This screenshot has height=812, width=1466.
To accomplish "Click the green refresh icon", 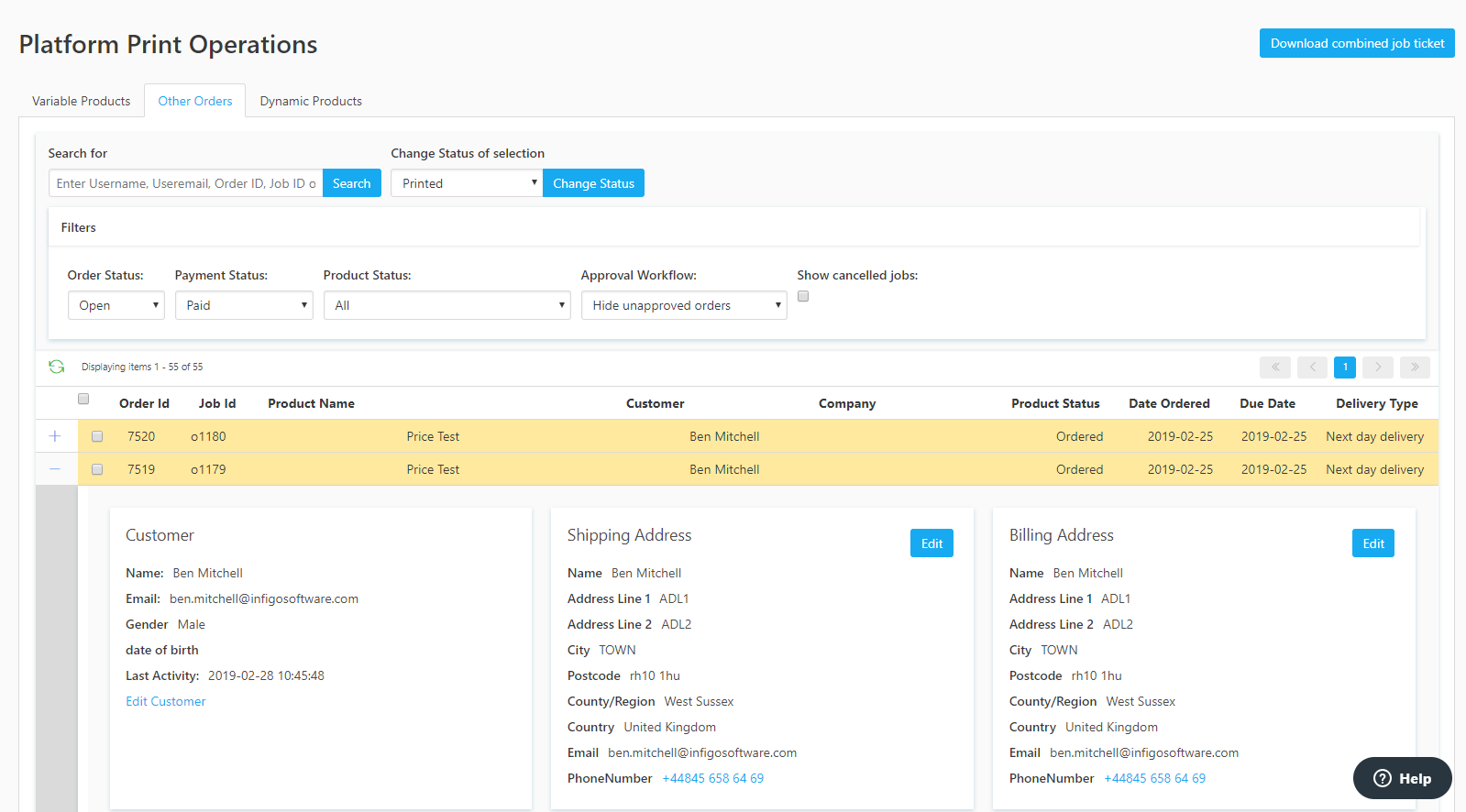I will (x=57, y=367).
